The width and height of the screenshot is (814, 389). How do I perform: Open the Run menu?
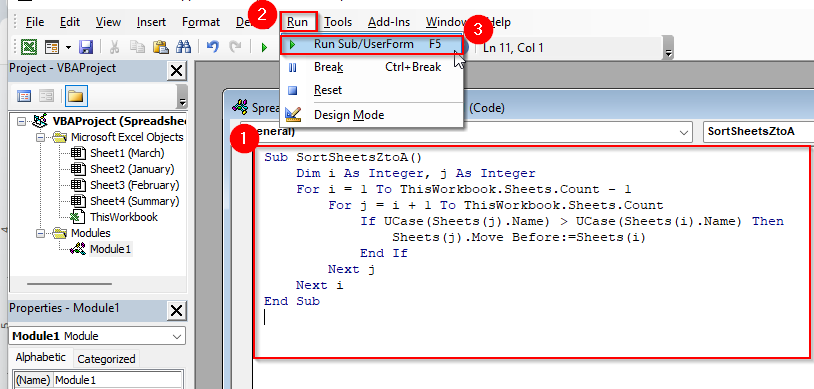pyautogui.click(x=298, y=22)
